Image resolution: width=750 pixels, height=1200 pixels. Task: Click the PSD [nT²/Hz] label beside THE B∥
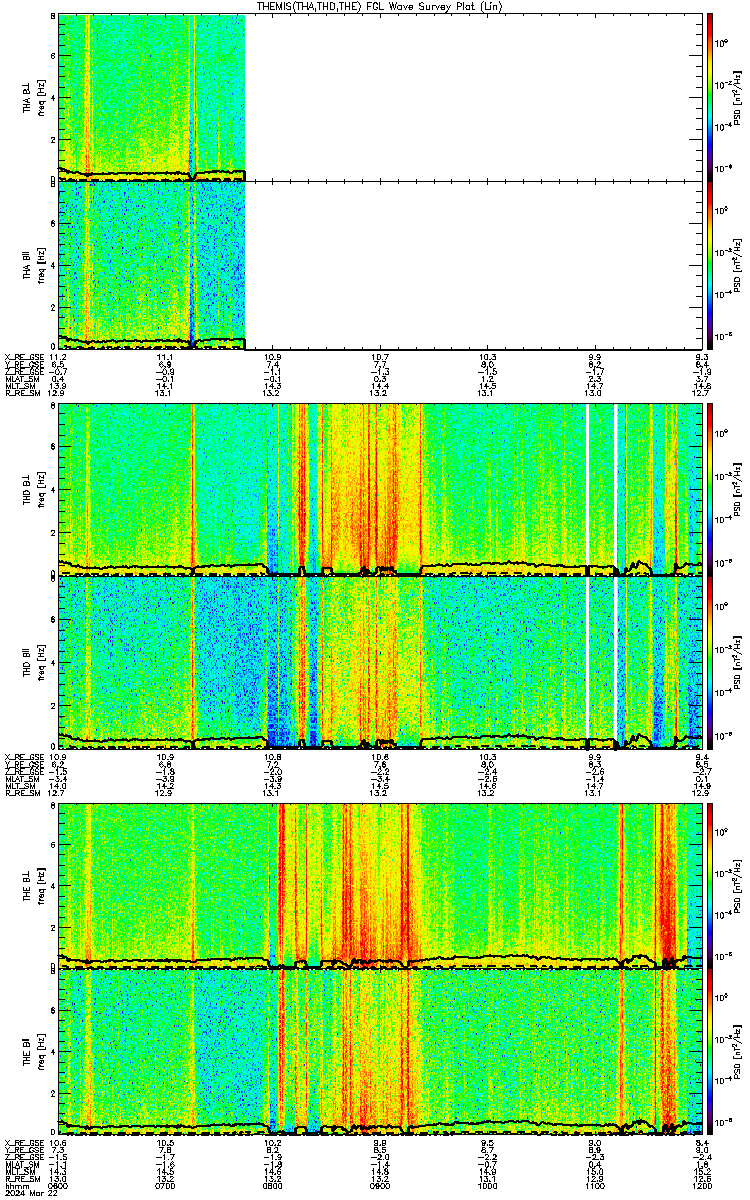coord(738,1053)
